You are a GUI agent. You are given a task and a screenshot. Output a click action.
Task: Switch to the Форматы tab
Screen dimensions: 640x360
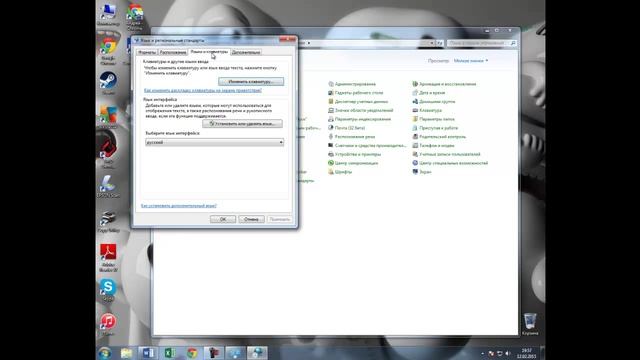[147, 52]
